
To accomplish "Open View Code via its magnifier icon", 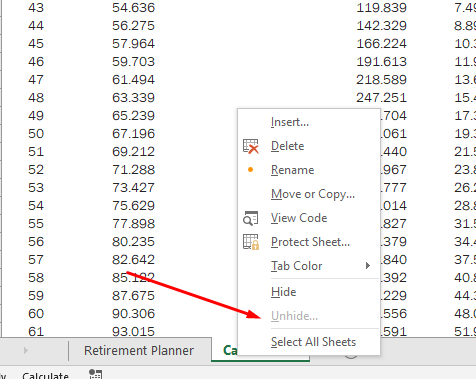I will pyautogui.click(x=251, y=218).
